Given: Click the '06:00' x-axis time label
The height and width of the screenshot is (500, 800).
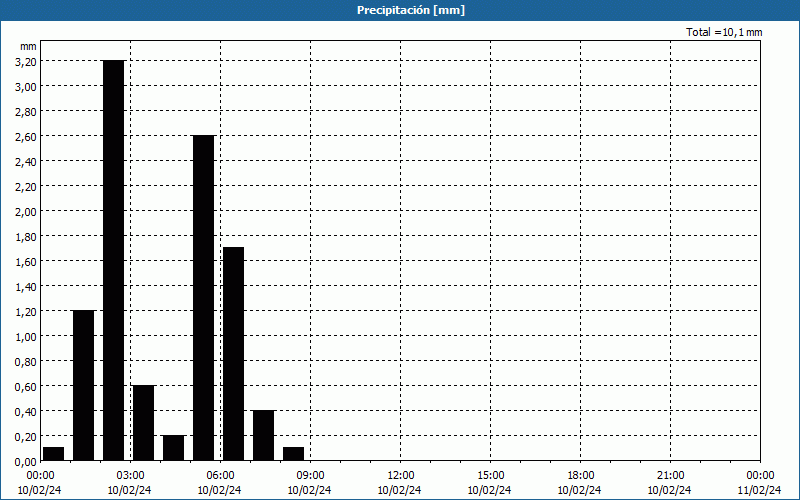Looking at the screenshot, I should click(x=220, y=476).
